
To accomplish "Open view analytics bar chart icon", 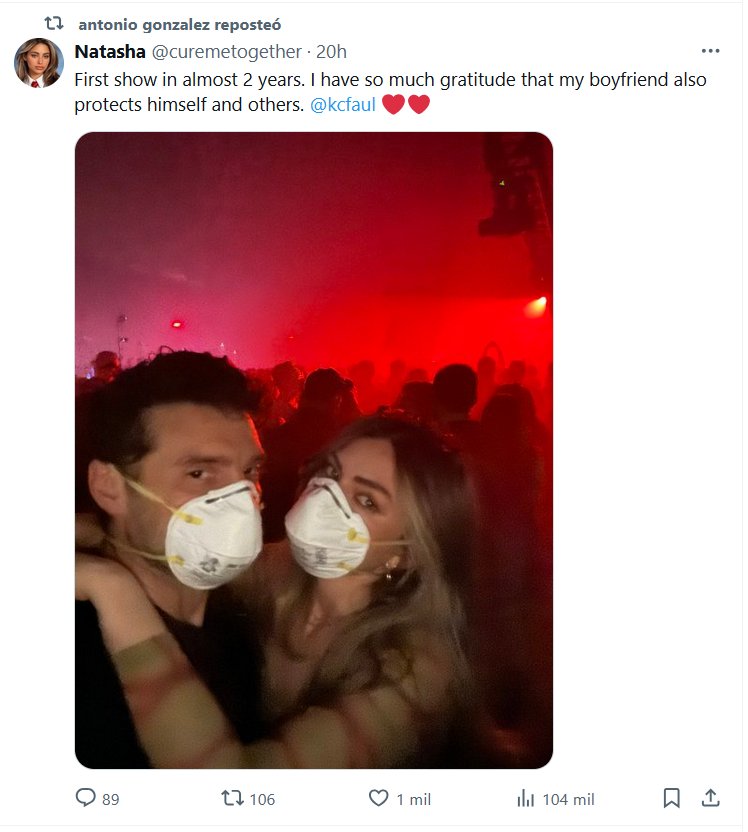I will click(525, 798).
